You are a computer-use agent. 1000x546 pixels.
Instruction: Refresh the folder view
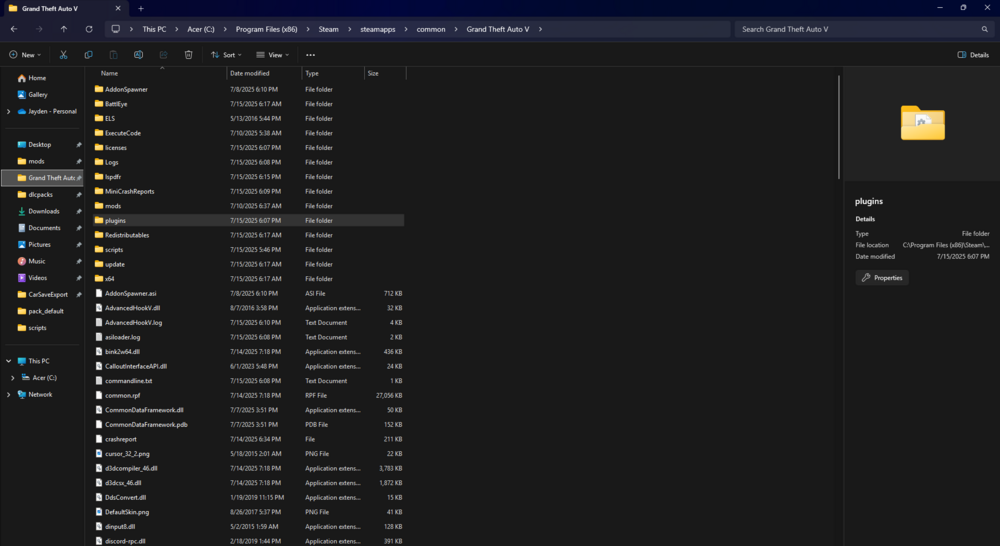(x=89, y=29)
